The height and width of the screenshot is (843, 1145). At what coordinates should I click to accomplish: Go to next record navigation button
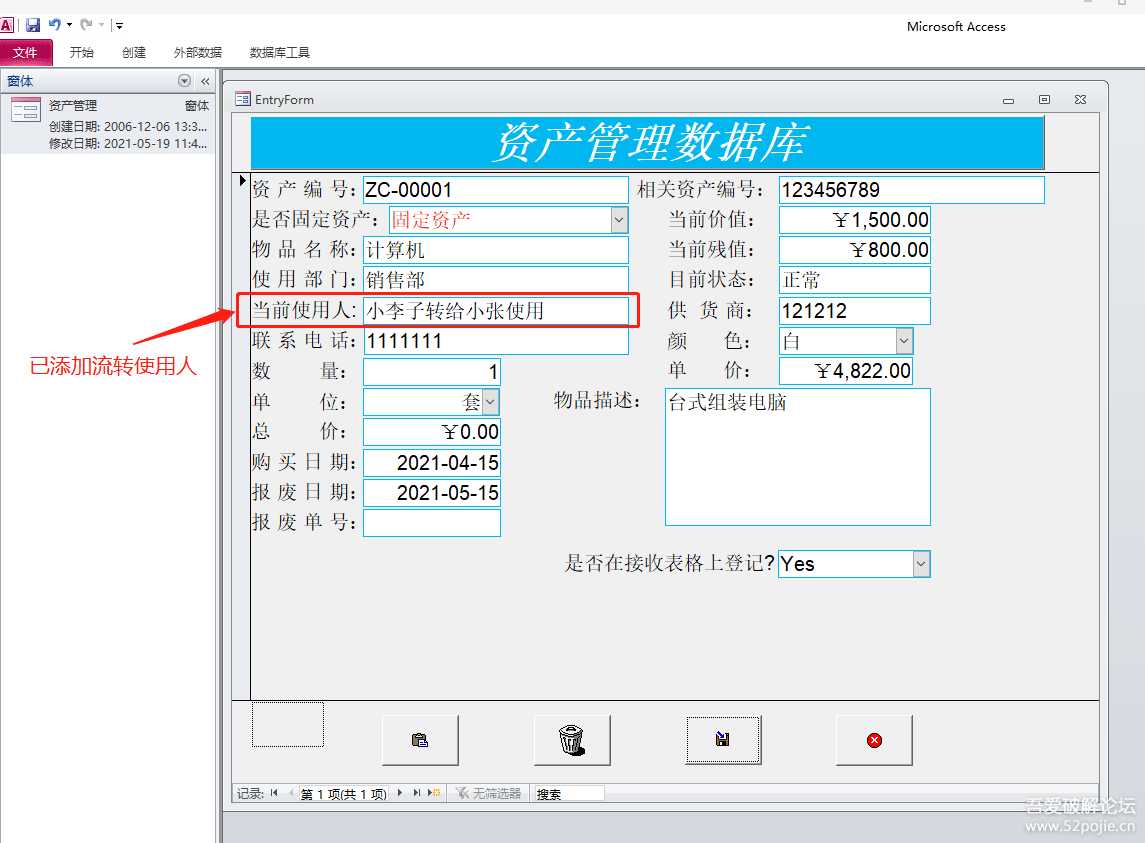coord(400,793)
